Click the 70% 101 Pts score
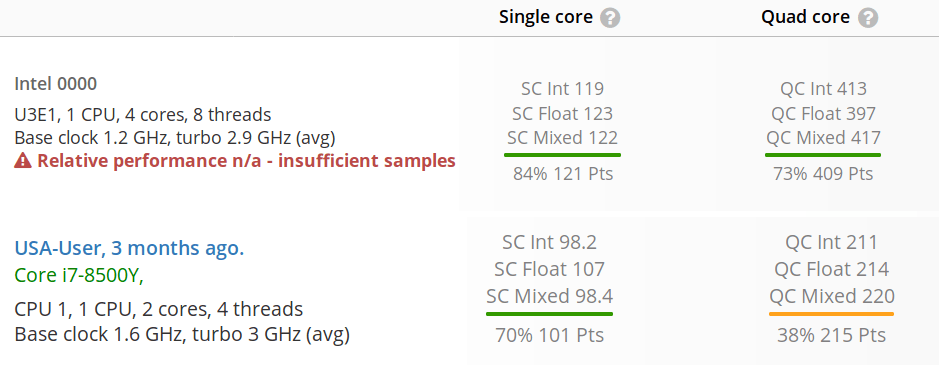Screen dimensions: 939x365 pos(549,335)
